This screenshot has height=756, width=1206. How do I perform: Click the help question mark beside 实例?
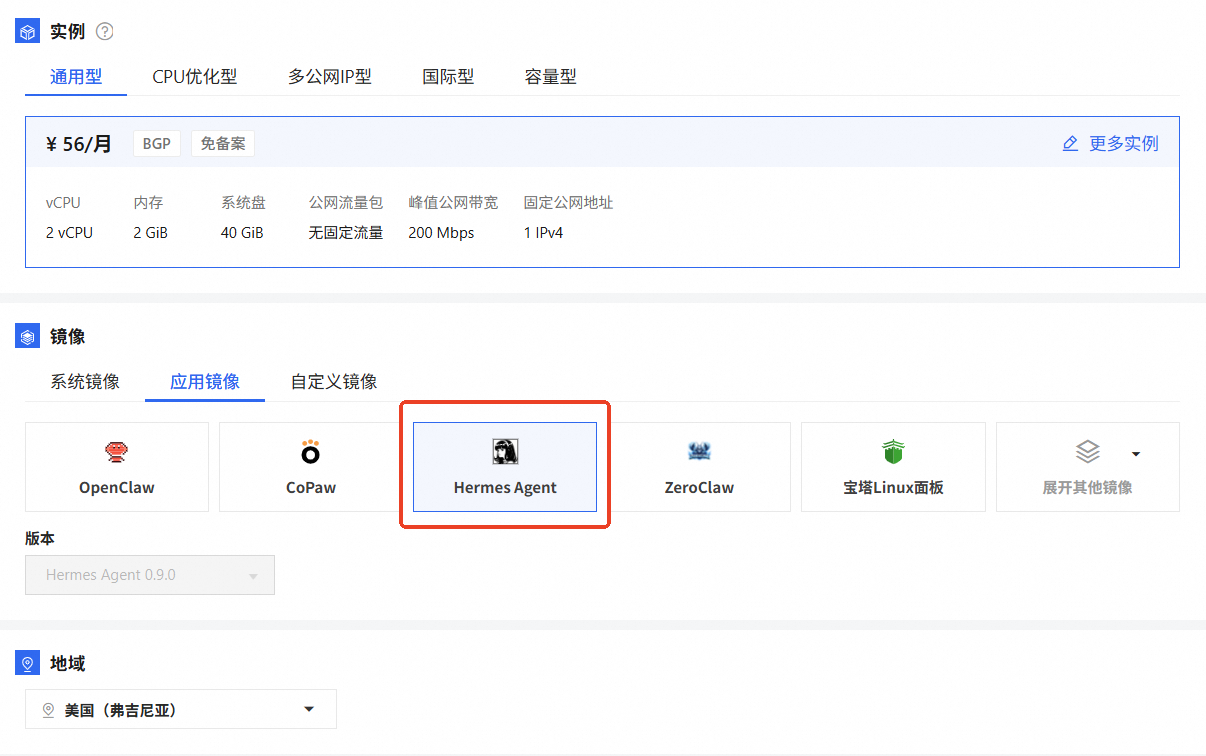105,32
